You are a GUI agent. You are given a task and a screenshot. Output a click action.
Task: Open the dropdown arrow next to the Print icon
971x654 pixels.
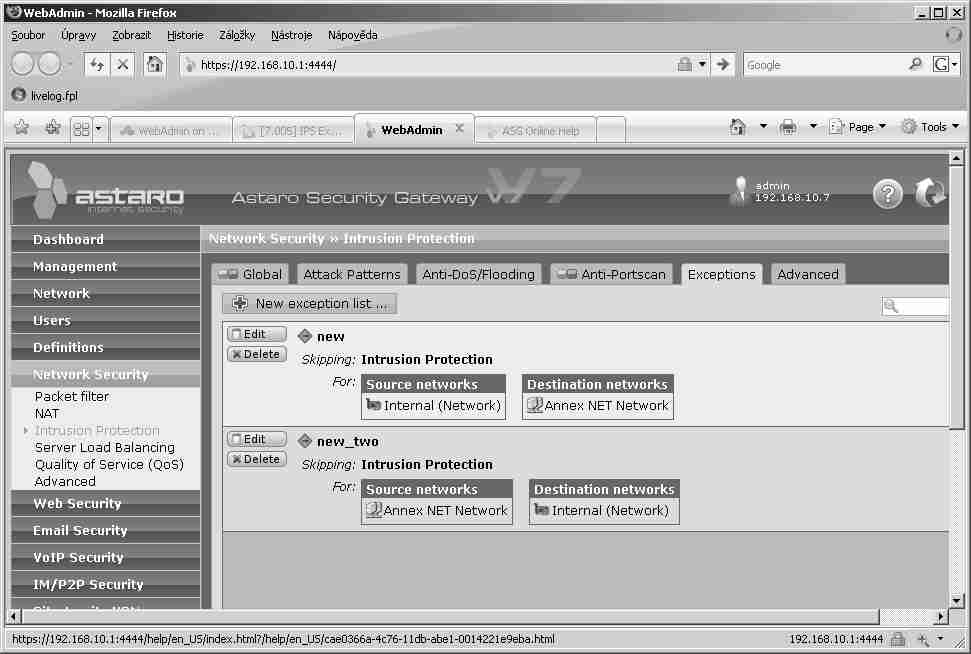(x=813, y=127)
